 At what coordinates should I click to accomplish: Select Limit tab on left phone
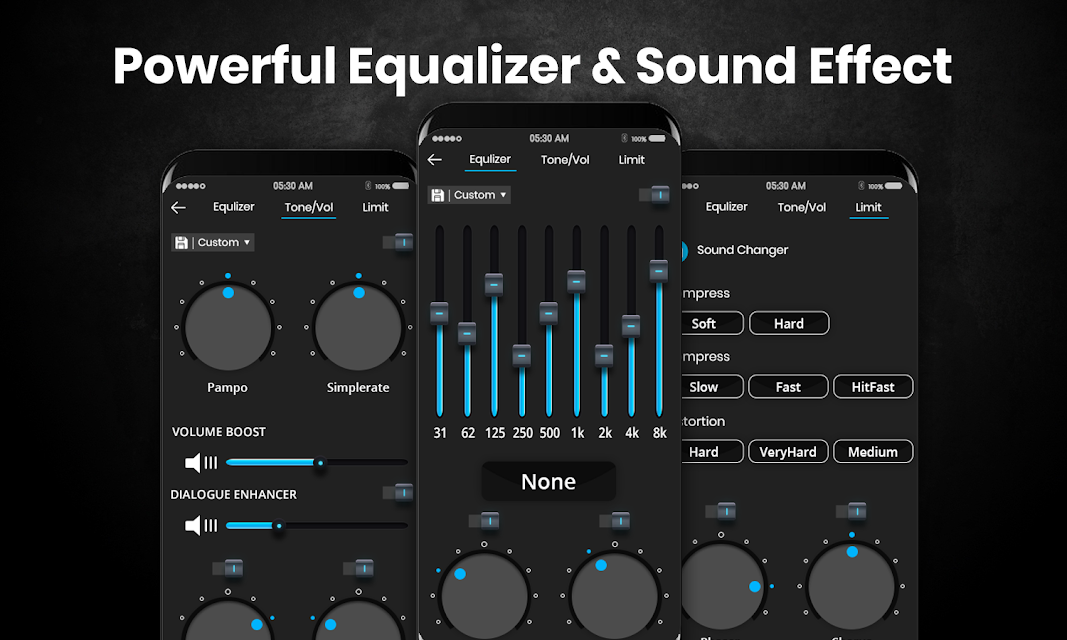click(x=375, y=207)
